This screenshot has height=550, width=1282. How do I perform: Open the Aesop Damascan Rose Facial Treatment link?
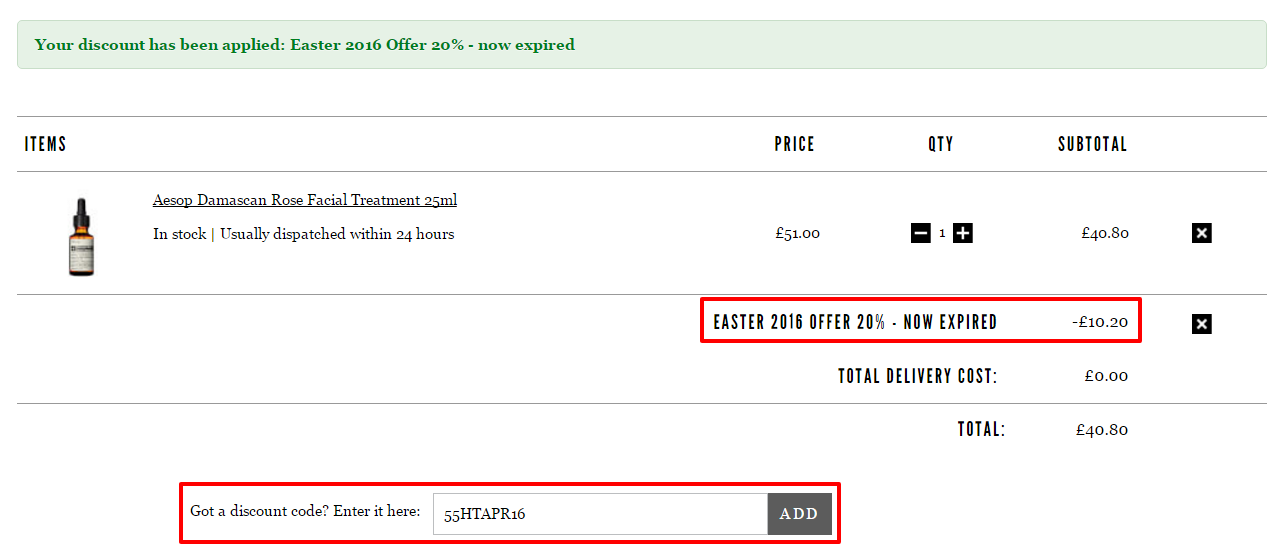coord(305,200)
